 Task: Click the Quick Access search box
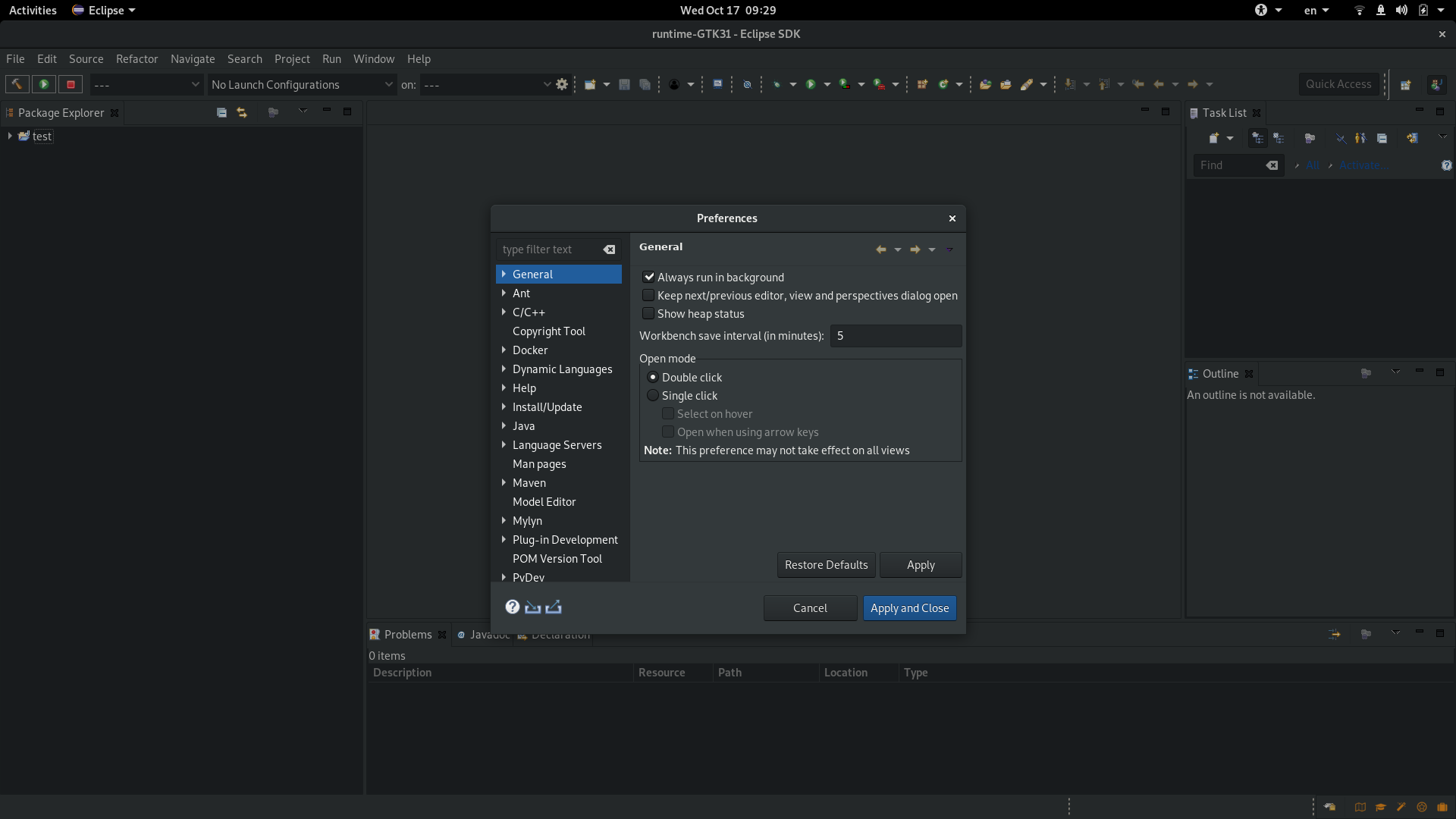pyautogui.click(x=1338, y=84)
